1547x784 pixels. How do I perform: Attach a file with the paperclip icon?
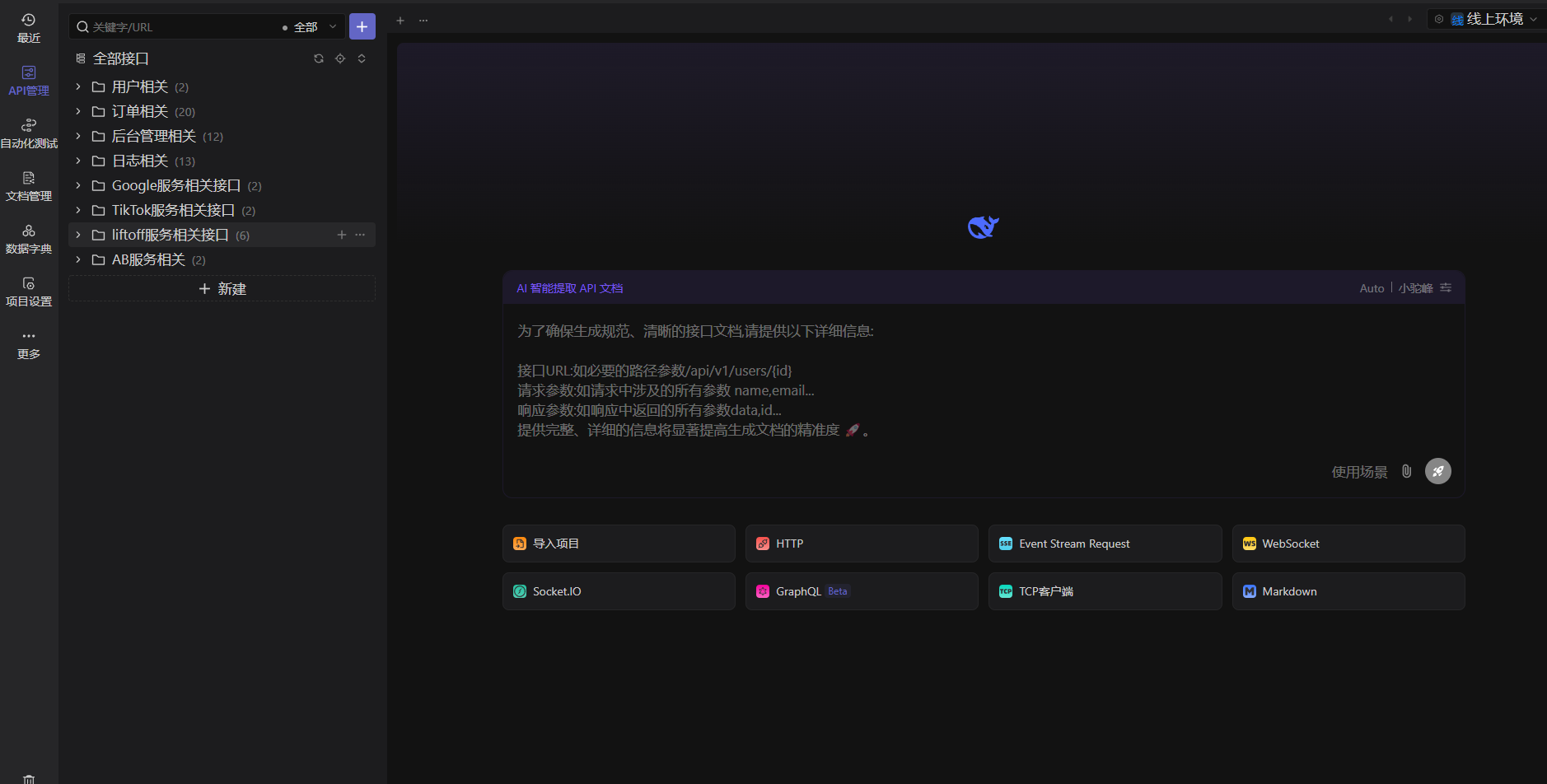point(1406,471)
